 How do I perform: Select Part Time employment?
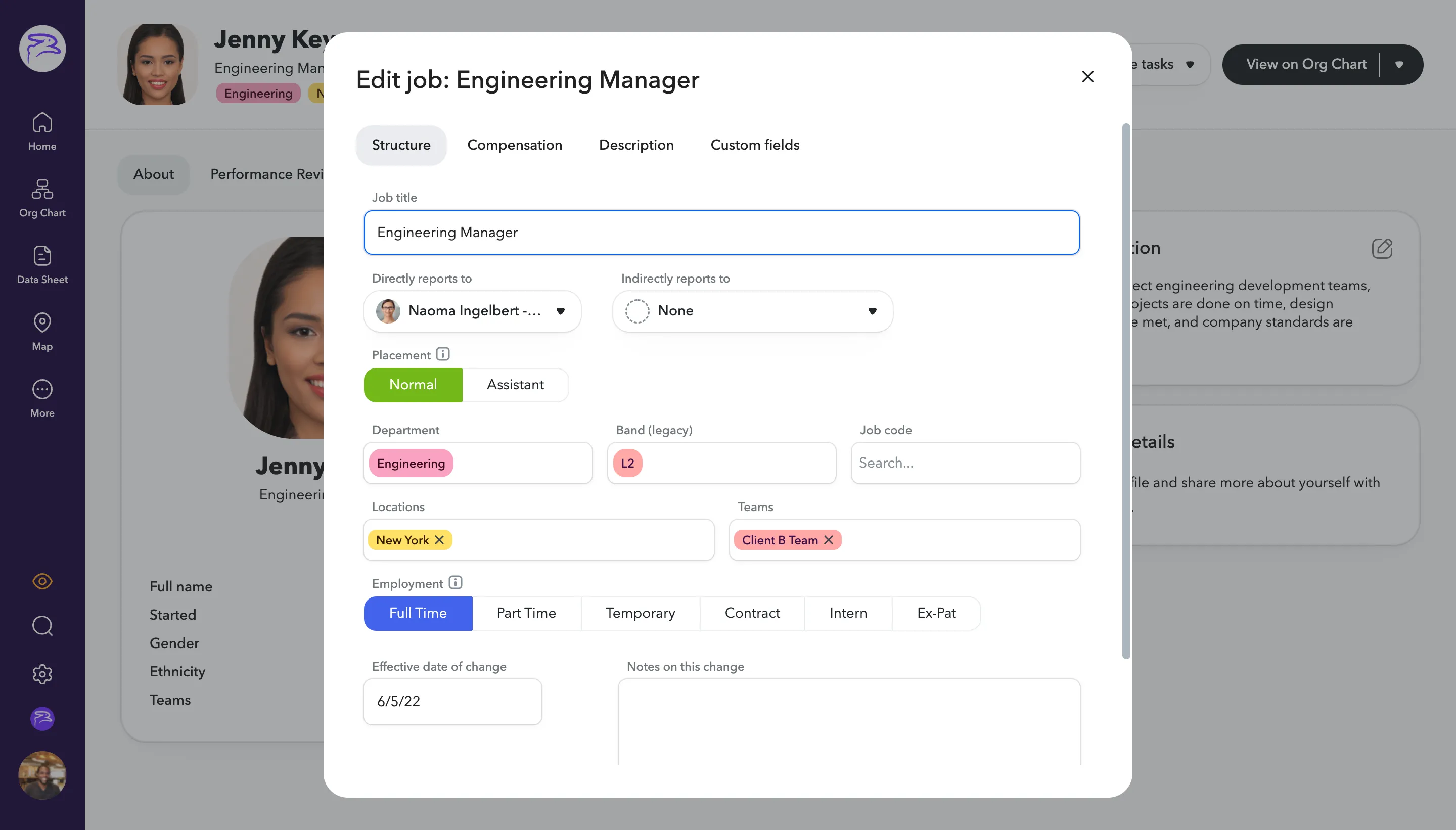tap(526, 613)
